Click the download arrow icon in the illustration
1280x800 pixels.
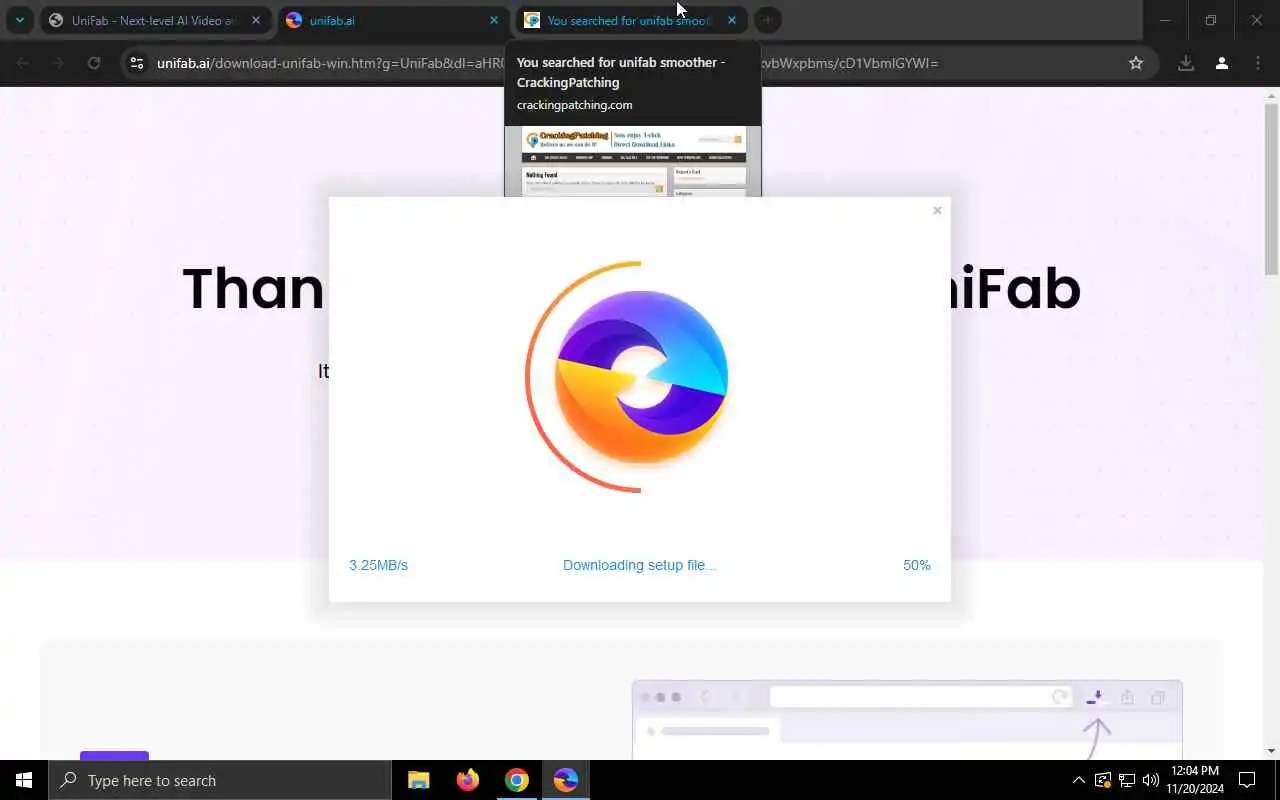pos(1097,697)
